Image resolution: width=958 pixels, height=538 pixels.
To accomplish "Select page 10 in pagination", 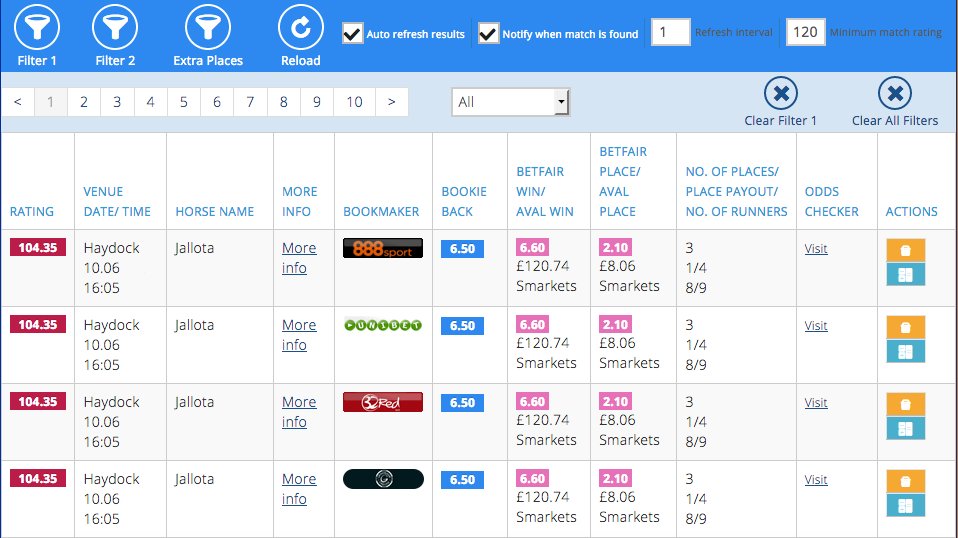I will click(x=354, y=102).
